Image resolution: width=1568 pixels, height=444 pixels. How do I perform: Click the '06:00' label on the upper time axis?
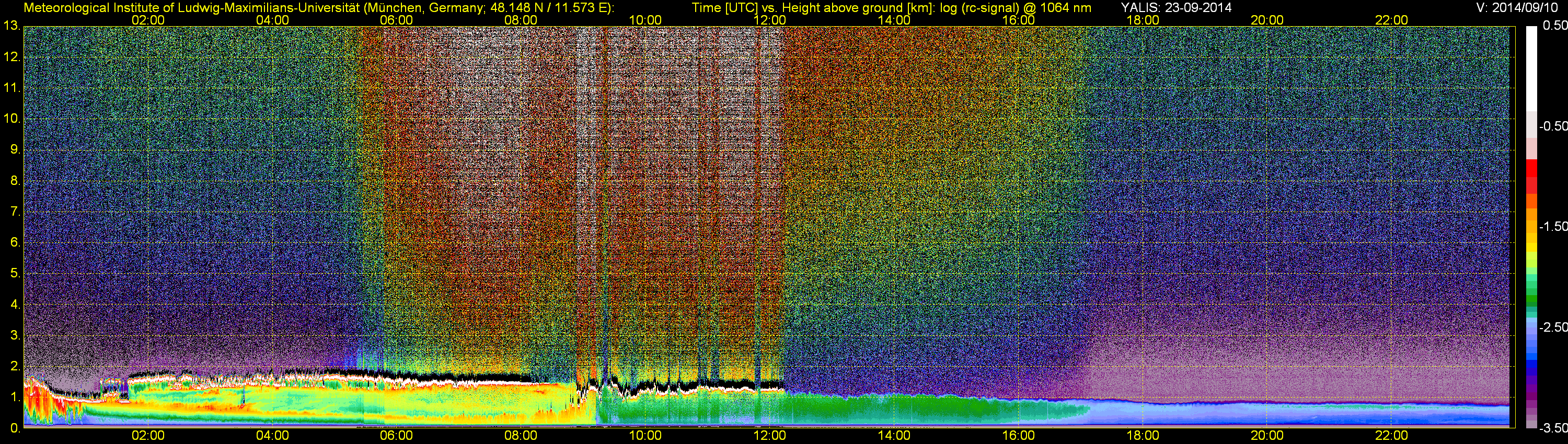click(x=396, y=20)
